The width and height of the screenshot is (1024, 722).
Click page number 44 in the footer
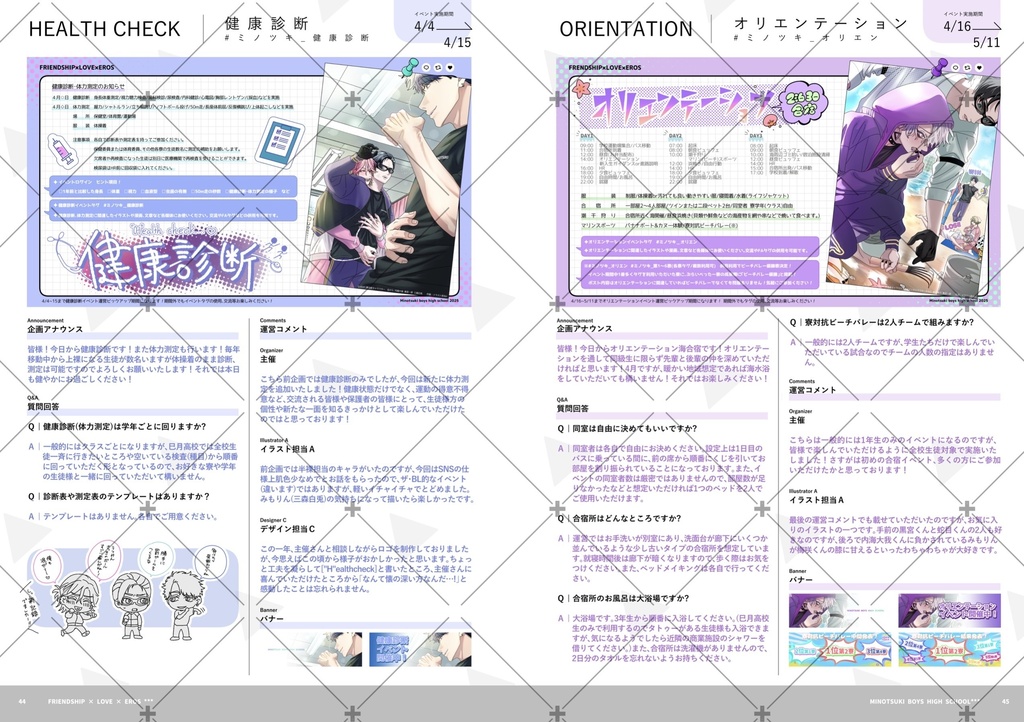[22, 701]
